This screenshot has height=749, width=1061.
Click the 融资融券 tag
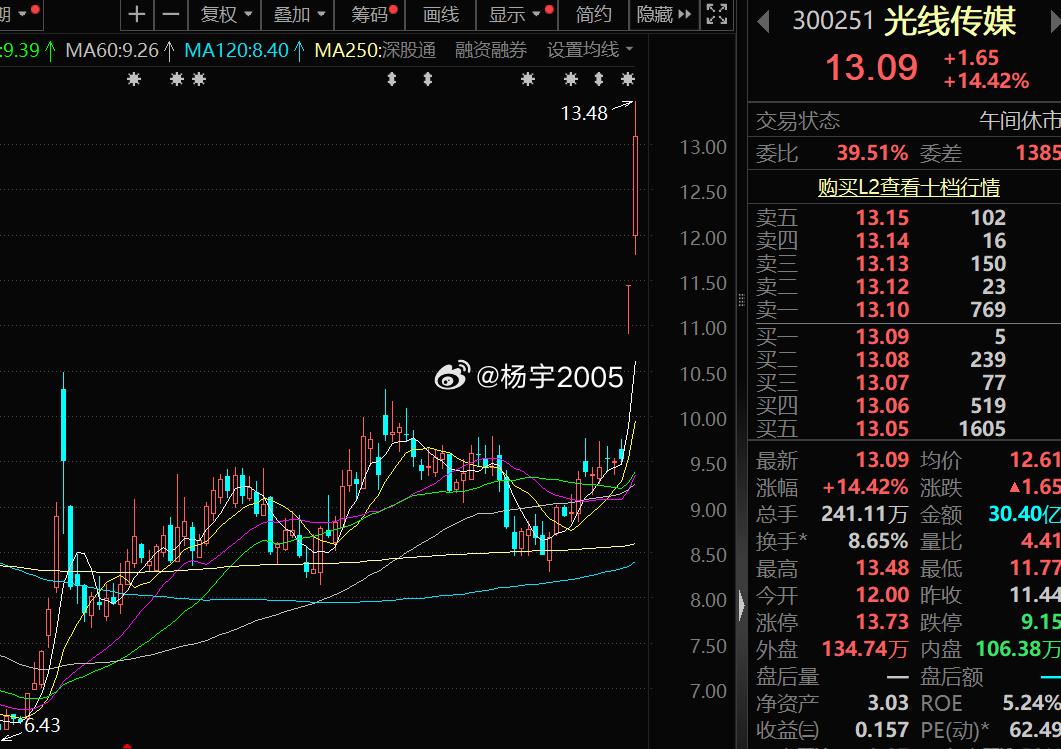tap(491, 50)
